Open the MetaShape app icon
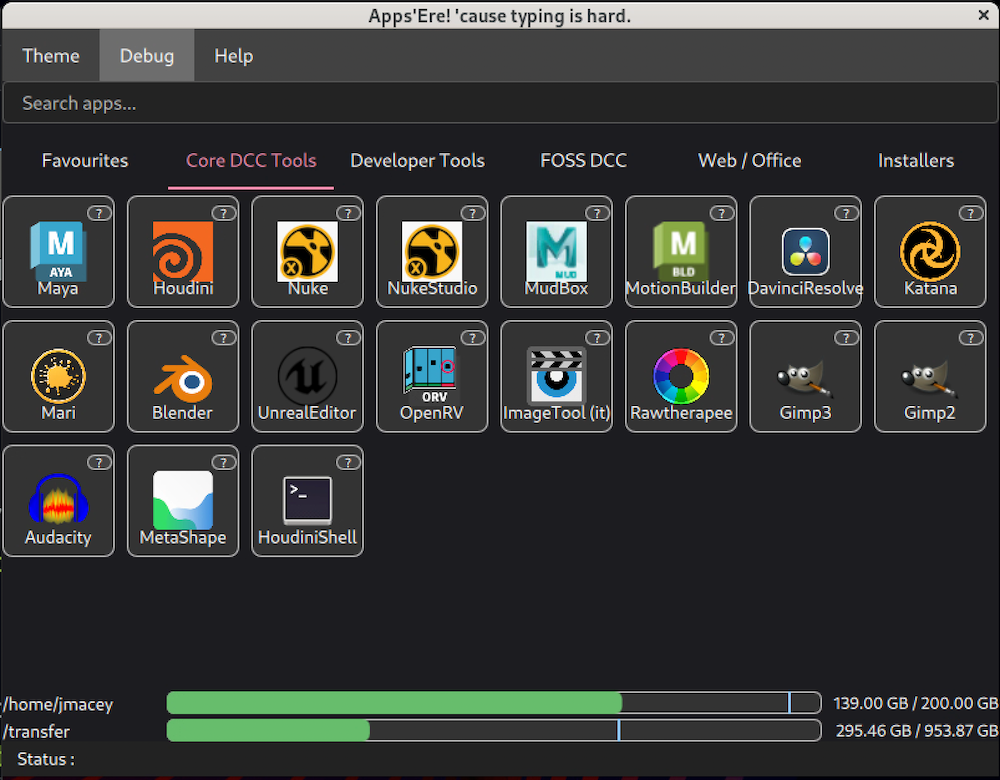The width and height of the screenshot is (1000, 780). (183, 499)
